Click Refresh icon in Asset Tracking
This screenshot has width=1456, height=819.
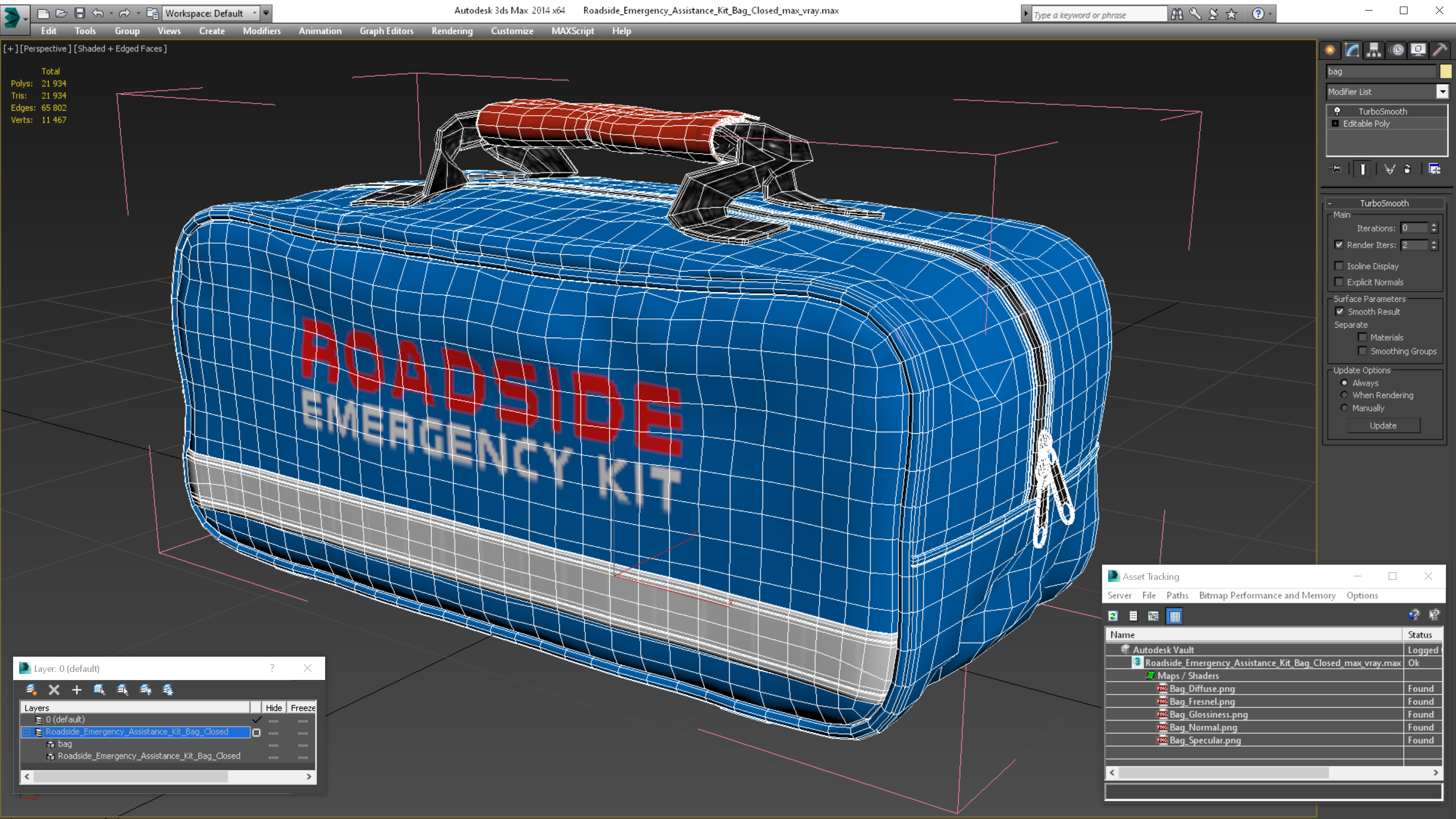coord(1113,616)
